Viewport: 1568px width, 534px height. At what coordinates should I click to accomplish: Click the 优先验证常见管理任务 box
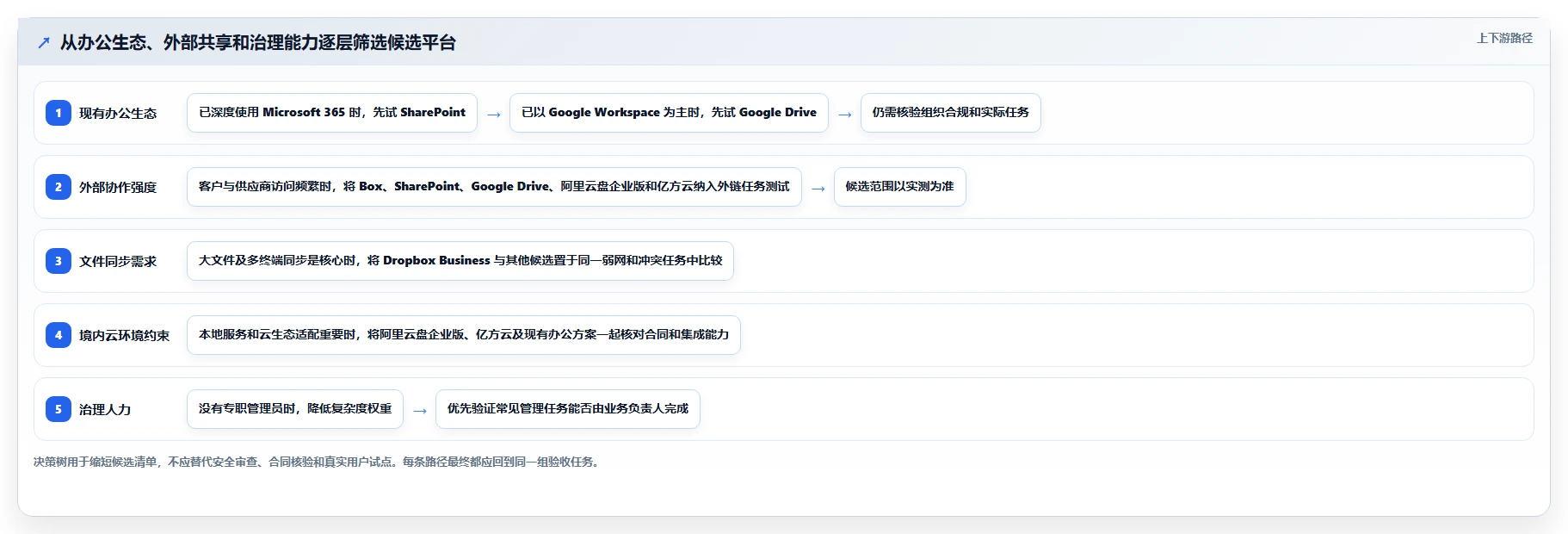click(568, 409)
